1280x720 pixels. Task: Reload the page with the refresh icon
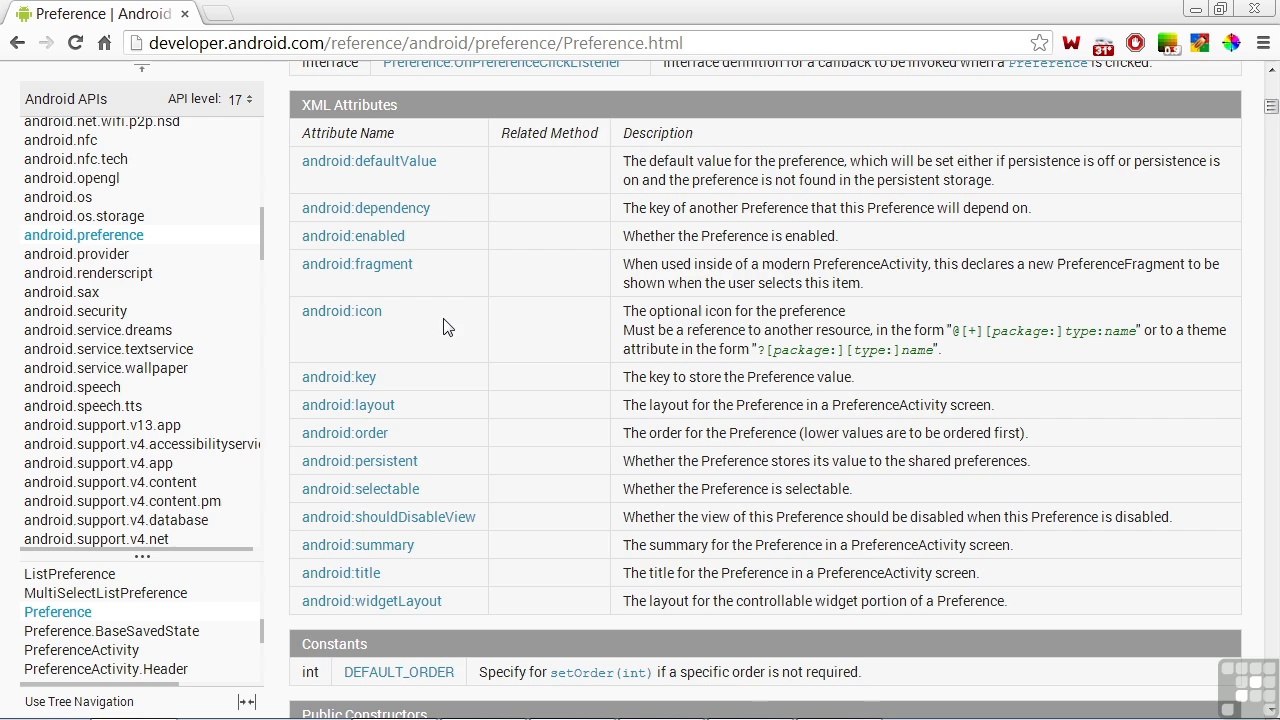coord(75,43)
